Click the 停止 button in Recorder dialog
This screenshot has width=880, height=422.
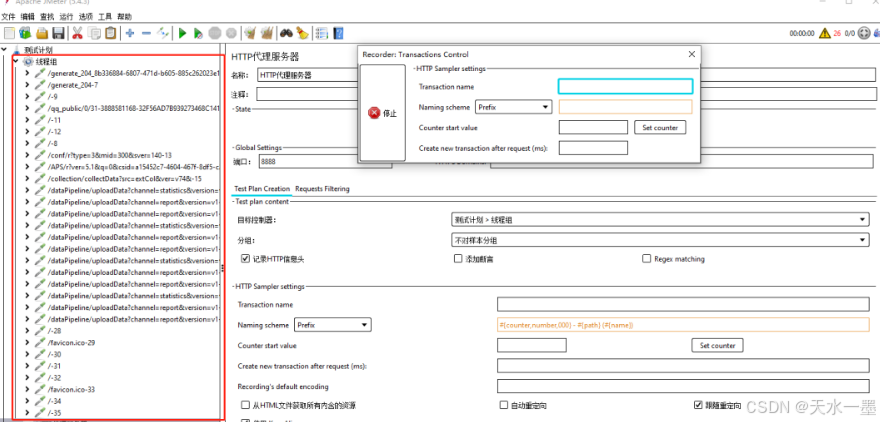(383, 113)
